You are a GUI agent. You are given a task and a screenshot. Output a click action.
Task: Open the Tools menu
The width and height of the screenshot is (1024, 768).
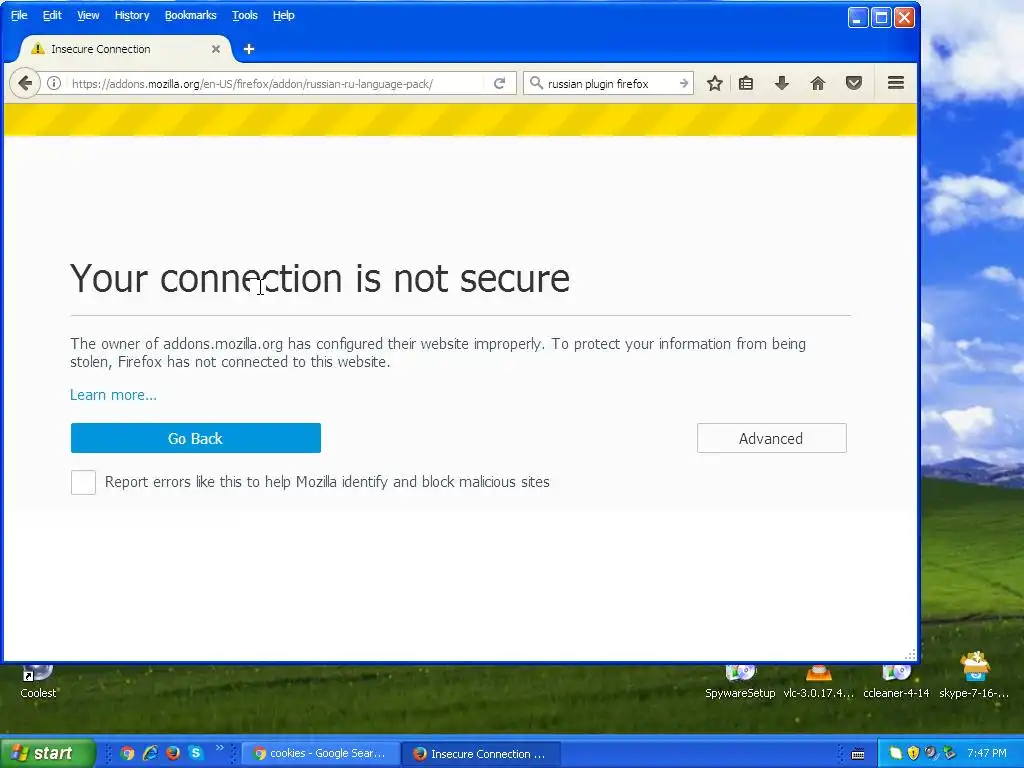tap(245, 15)
